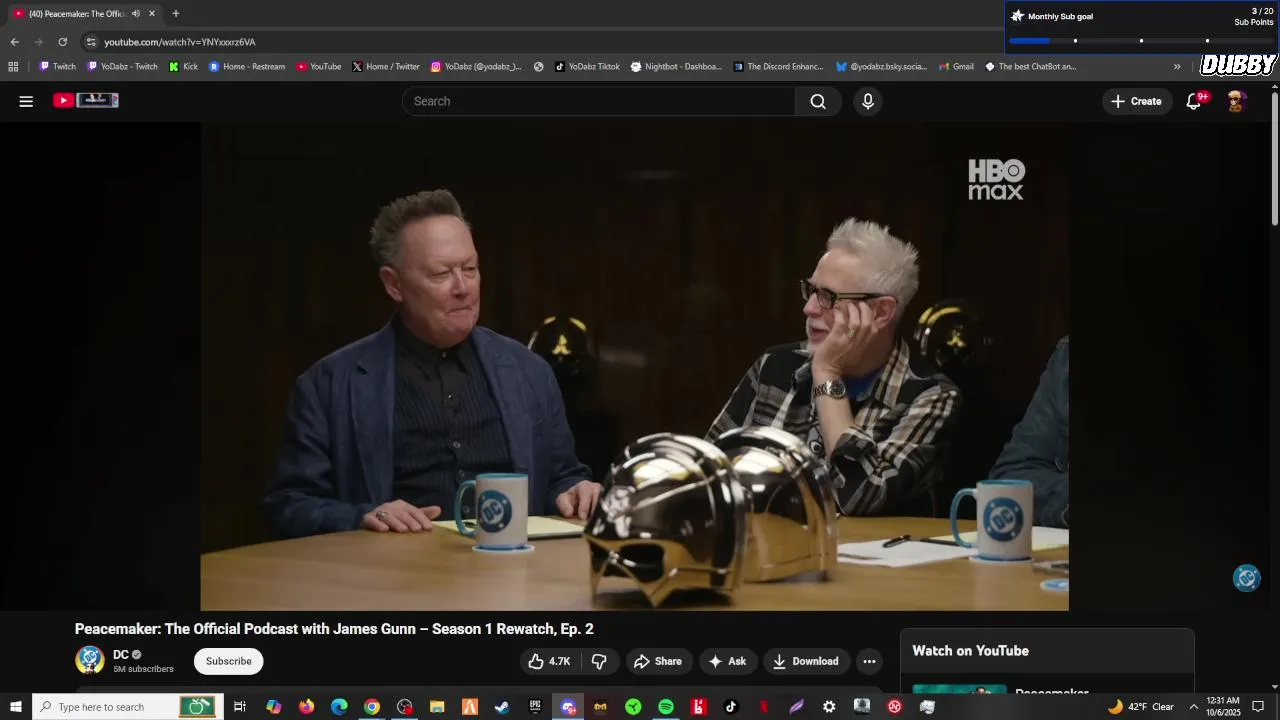
Task: Reload the current page
Action: point(62,42)
